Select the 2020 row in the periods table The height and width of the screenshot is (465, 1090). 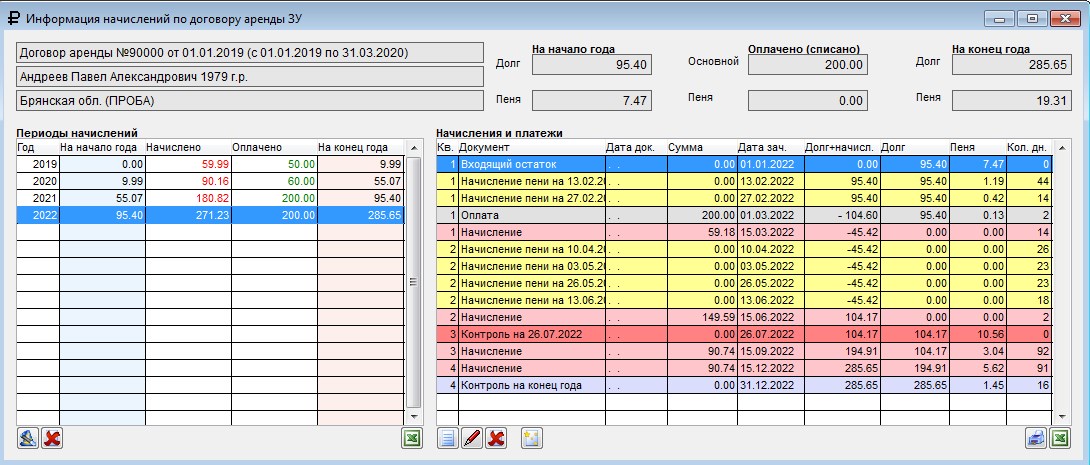click(210, 181)
